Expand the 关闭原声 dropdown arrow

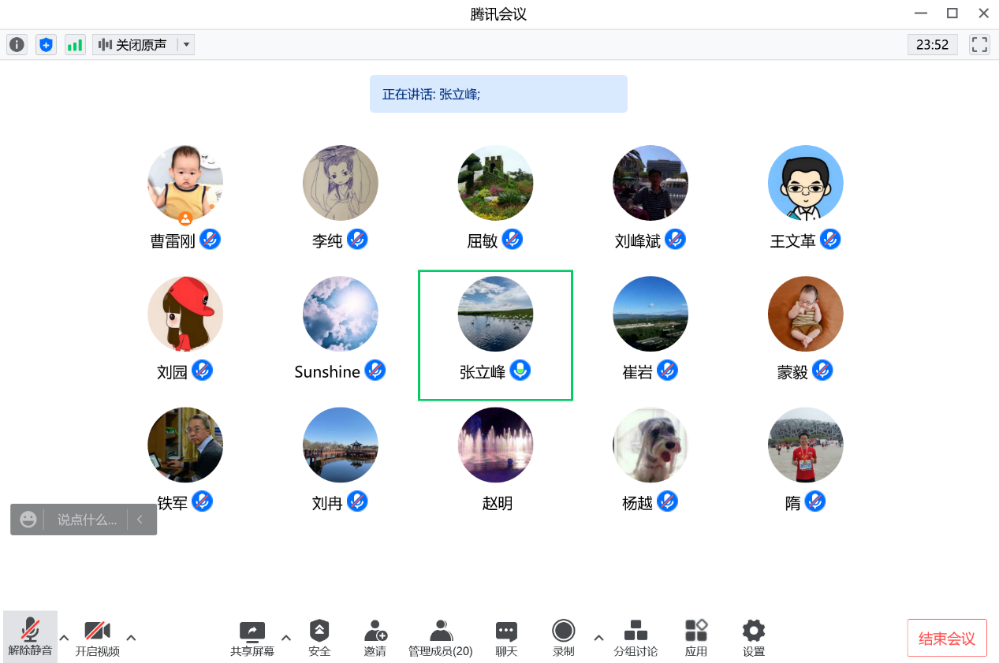(186, 45)
